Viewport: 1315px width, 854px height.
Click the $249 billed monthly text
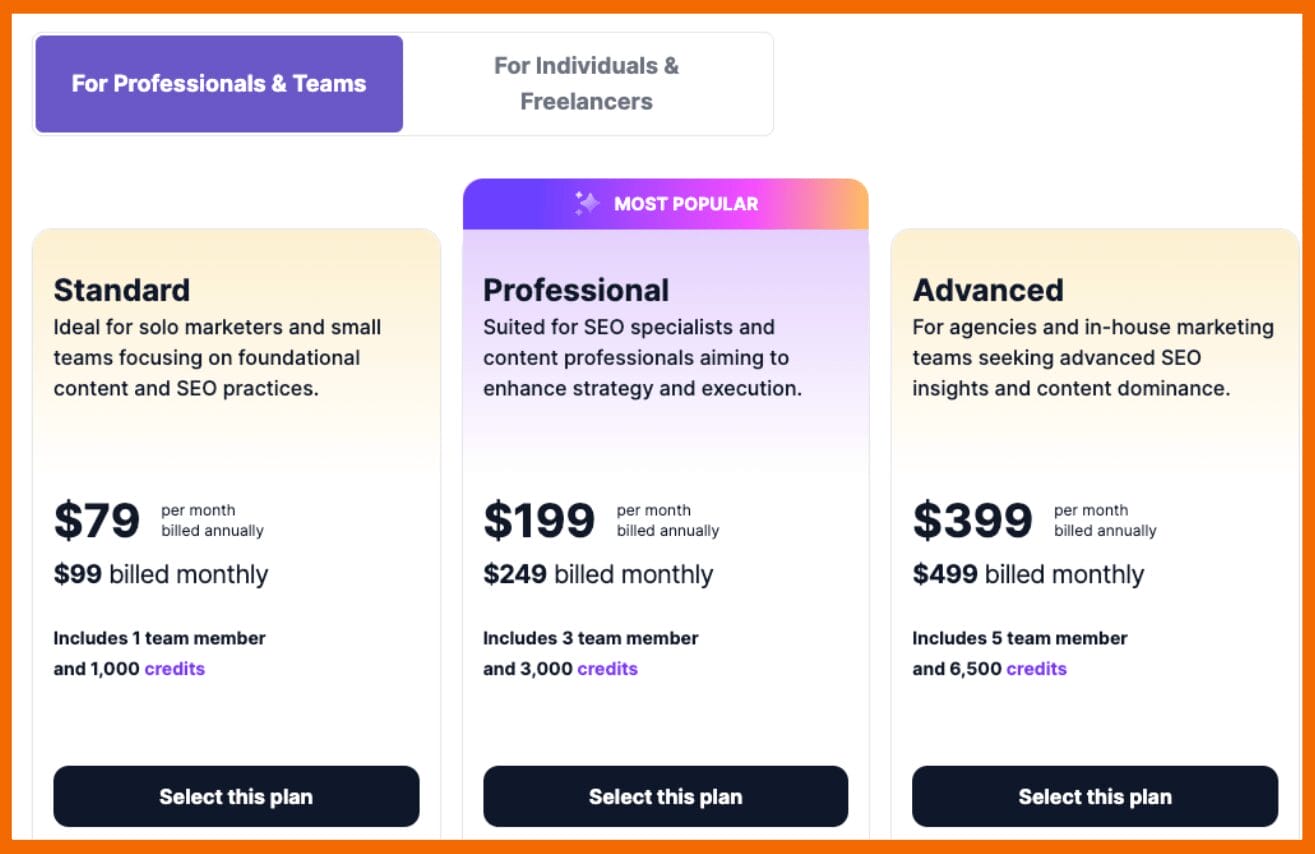(x=598, y=575)
